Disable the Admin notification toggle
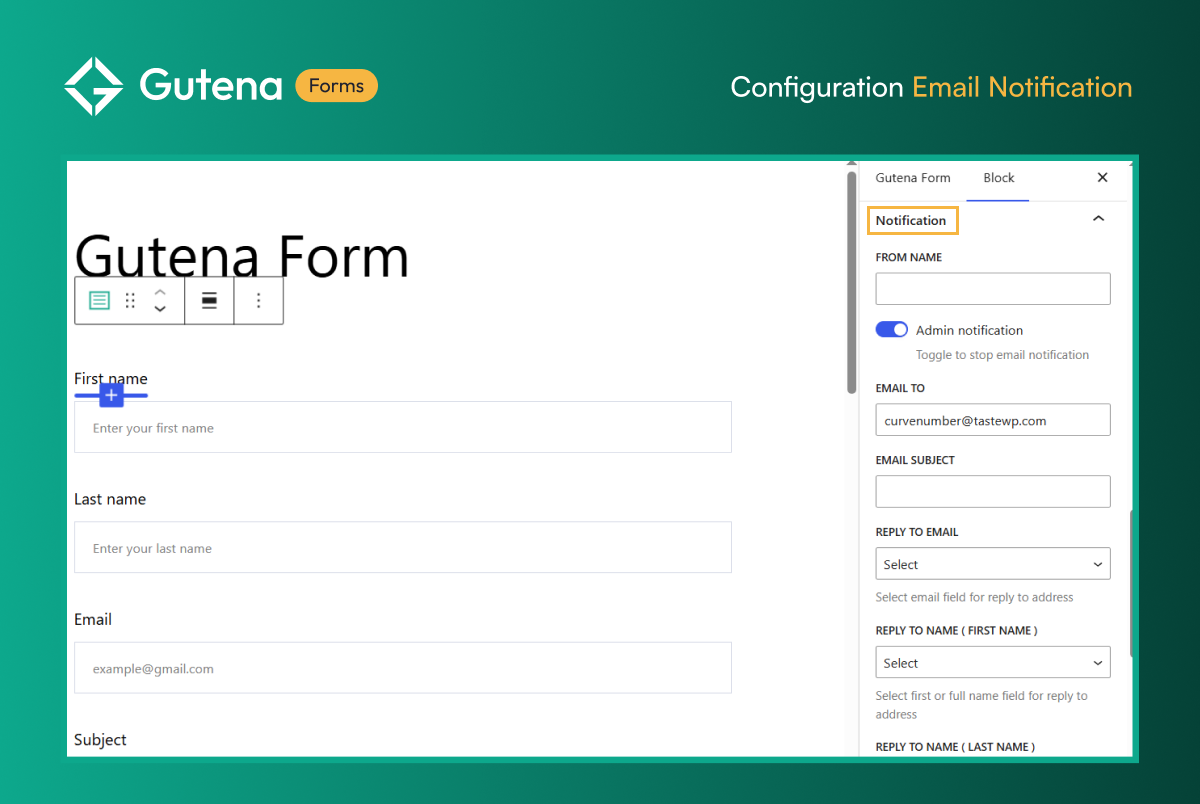 click(x=891, y=330)
